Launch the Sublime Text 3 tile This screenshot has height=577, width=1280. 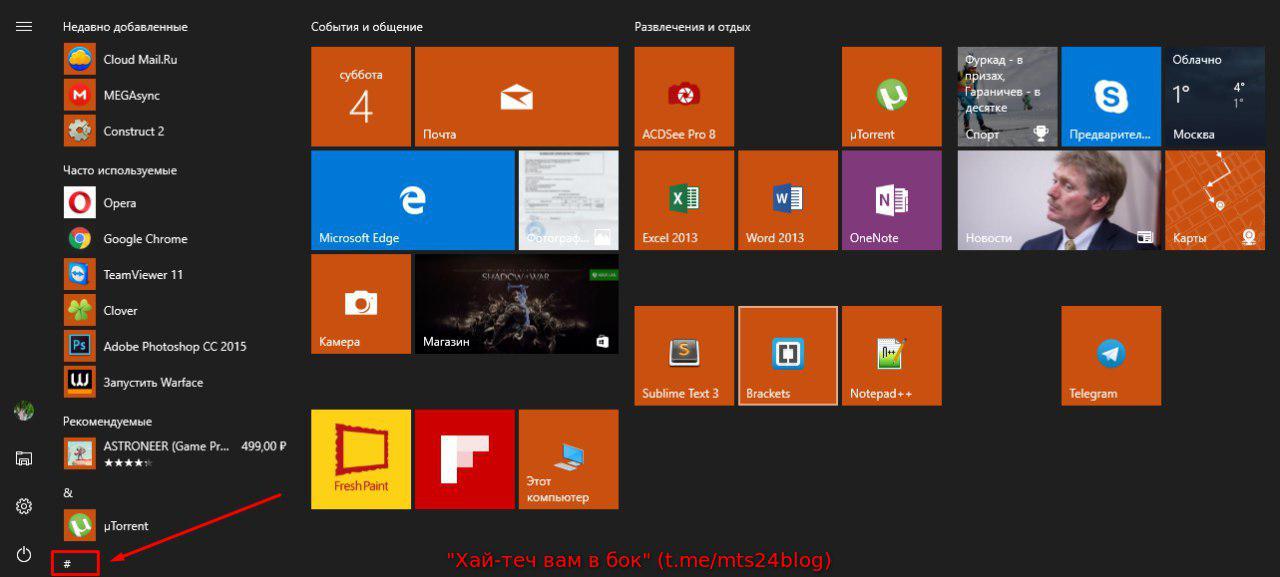(x=684, y=356)
